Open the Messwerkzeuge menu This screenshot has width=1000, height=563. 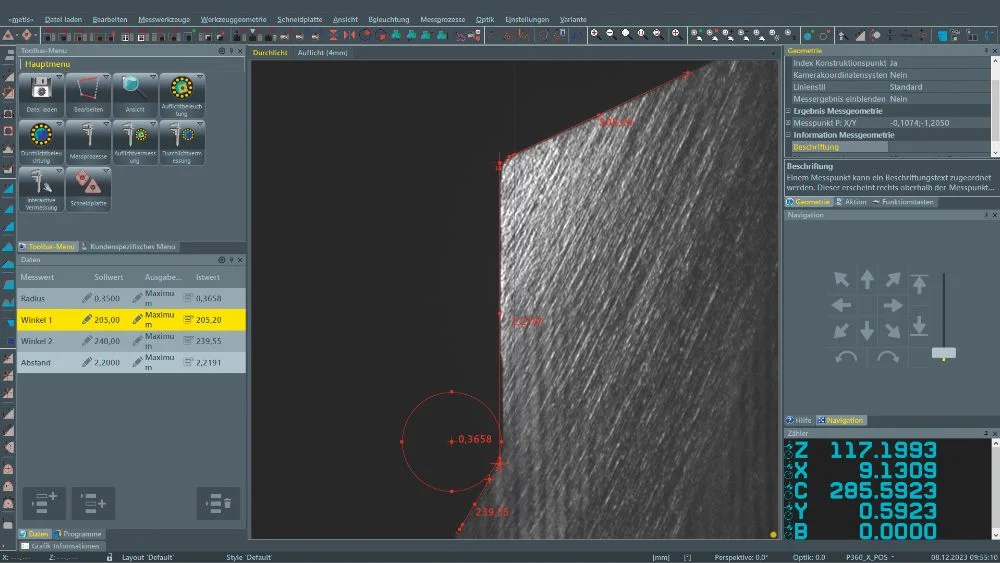[x=163, y=19]
